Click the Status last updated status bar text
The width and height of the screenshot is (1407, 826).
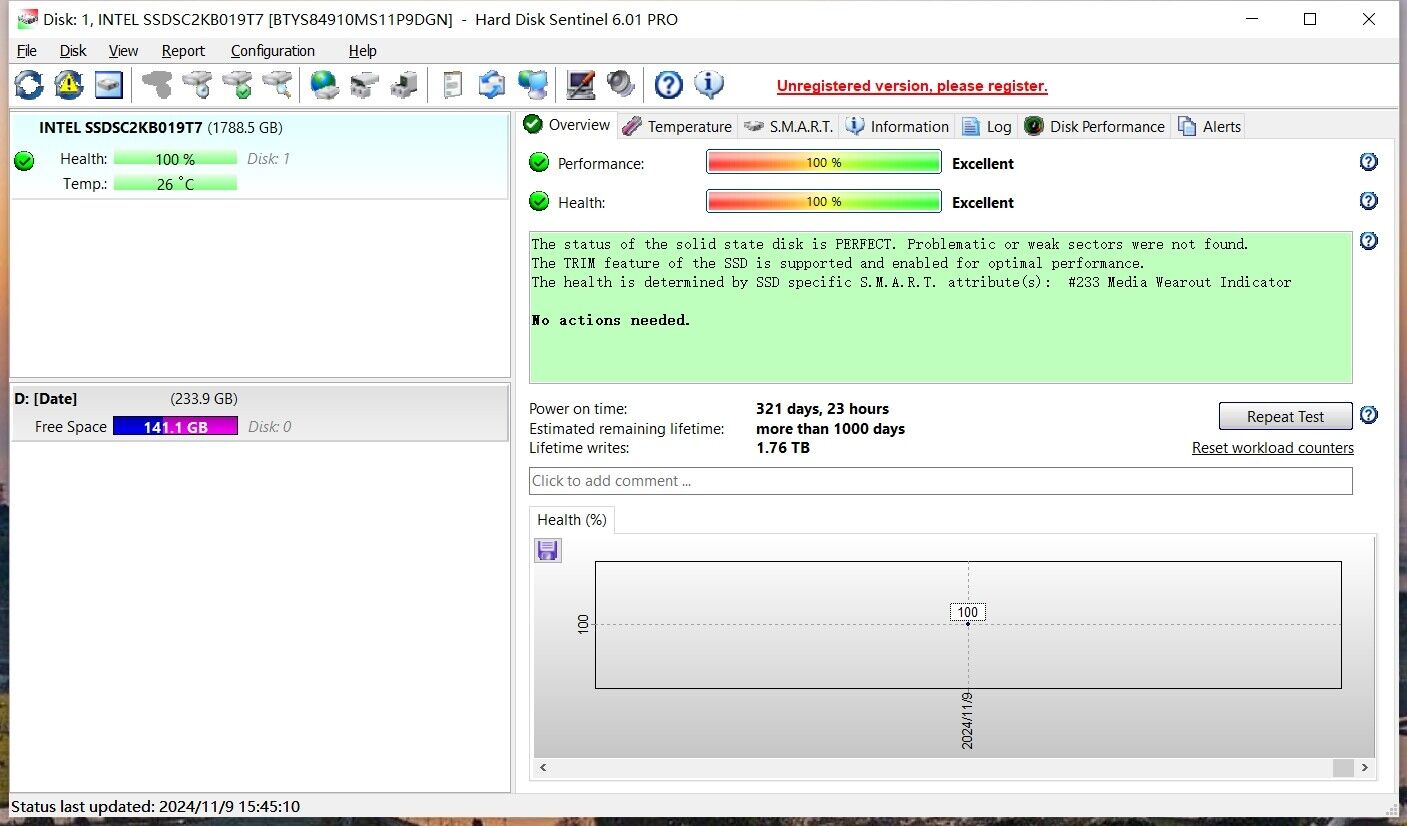[x=155, y=806]
